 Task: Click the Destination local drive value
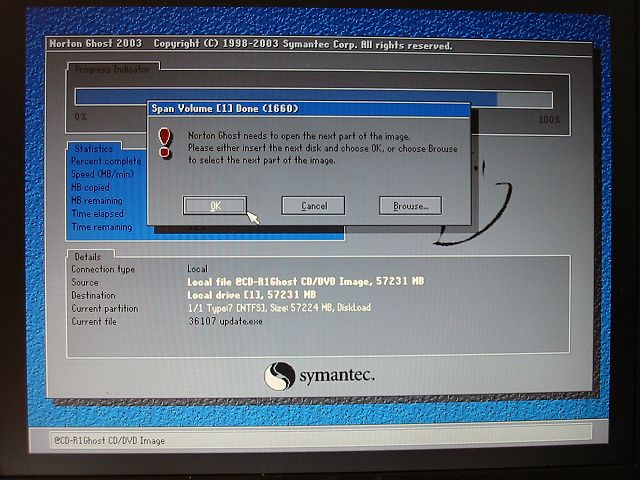(x=250, y=295)
